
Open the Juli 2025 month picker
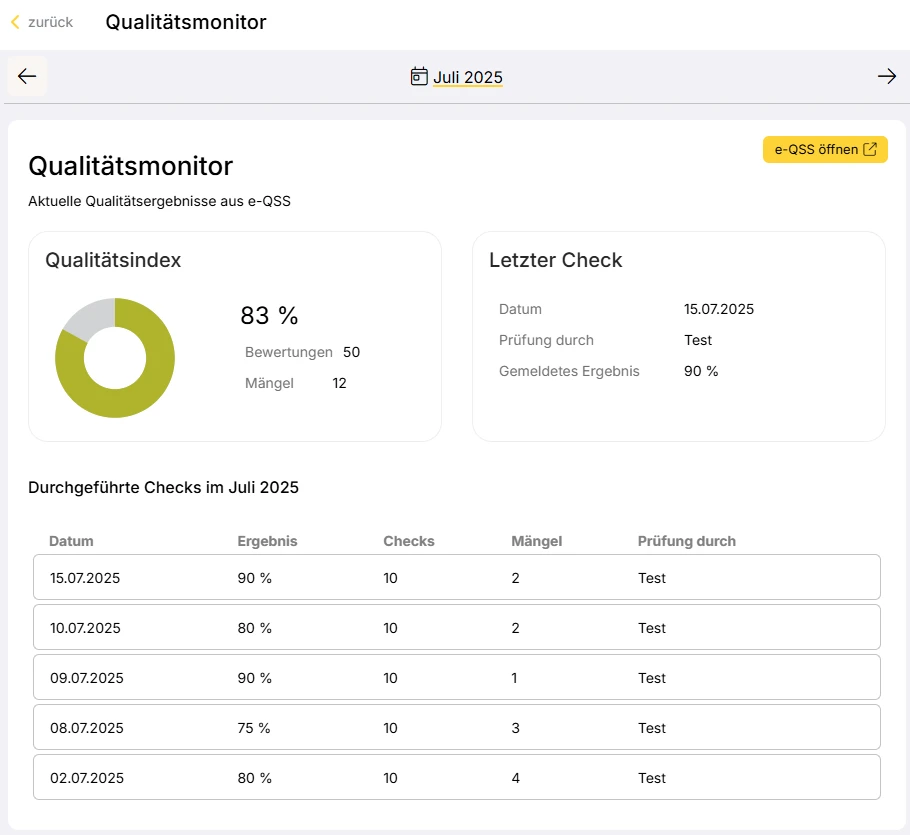467,78
